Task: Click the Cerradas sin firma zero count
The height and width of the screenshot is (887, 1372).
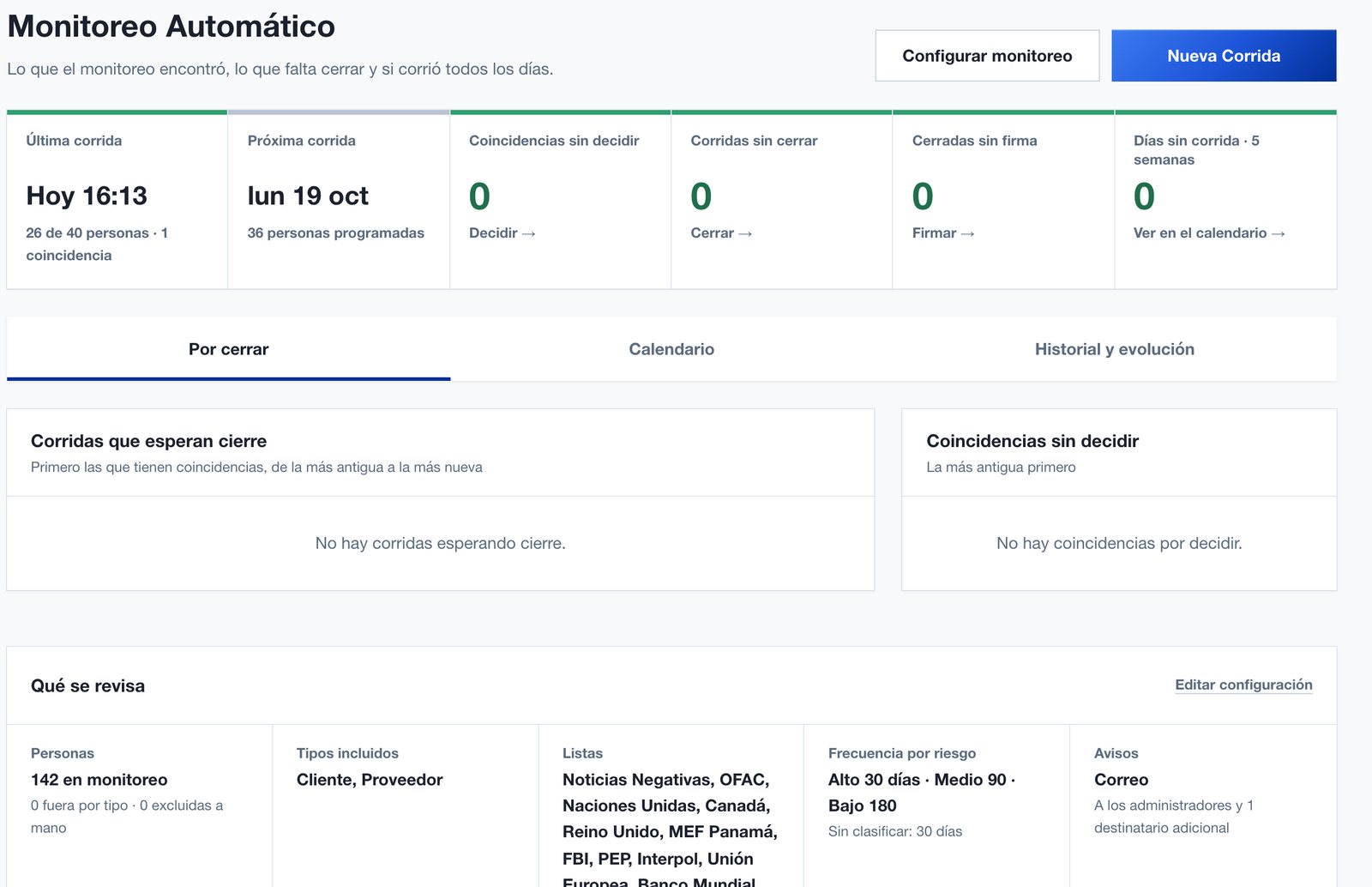Action: click(923, 196)
